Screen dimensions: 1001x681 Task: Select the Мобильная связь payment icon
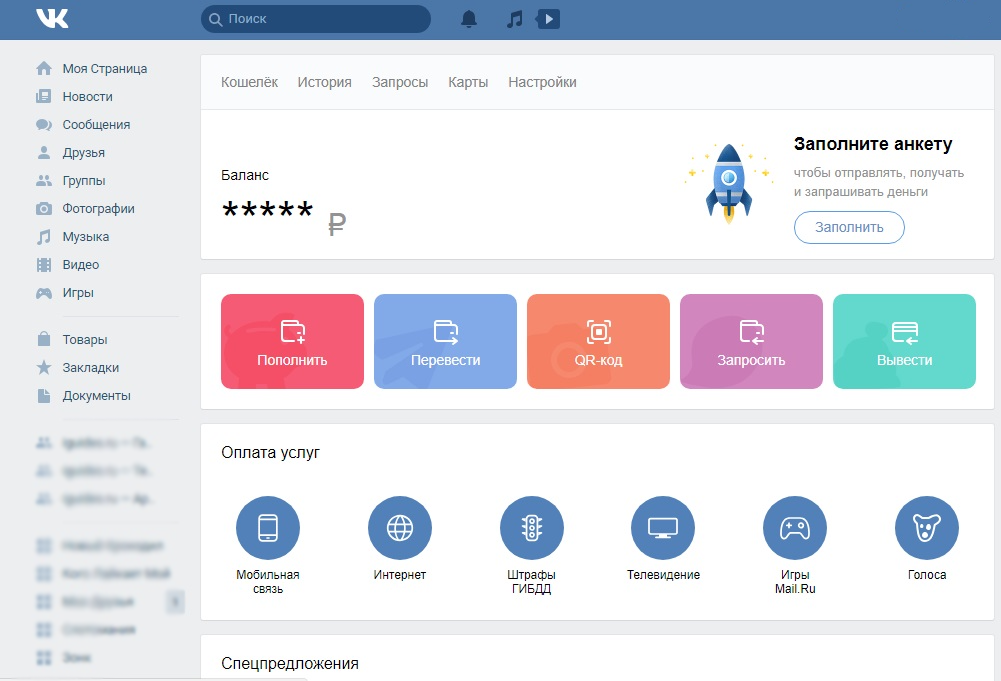click(267, 528)
